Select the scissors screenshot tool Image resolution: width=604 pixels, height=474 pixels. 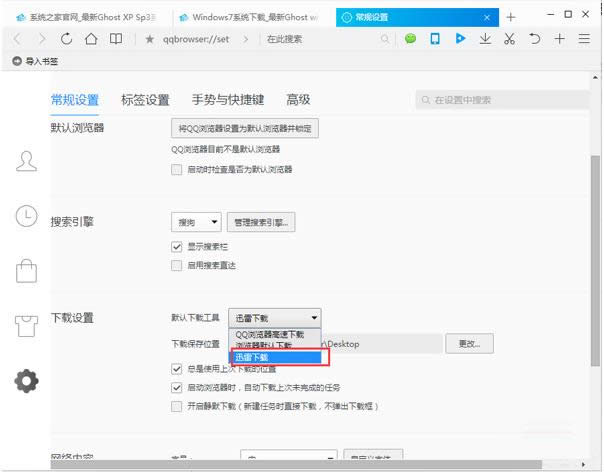coord(510,39)
